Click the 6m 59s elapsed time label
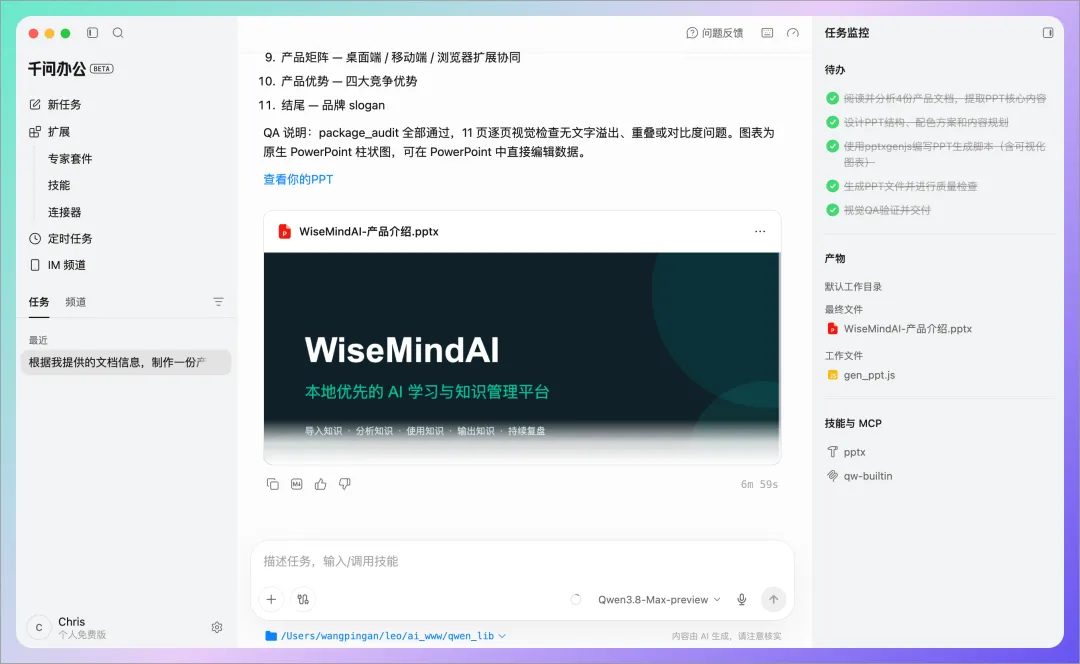This screenshot has height=664, width=1080. click(759, 484)
